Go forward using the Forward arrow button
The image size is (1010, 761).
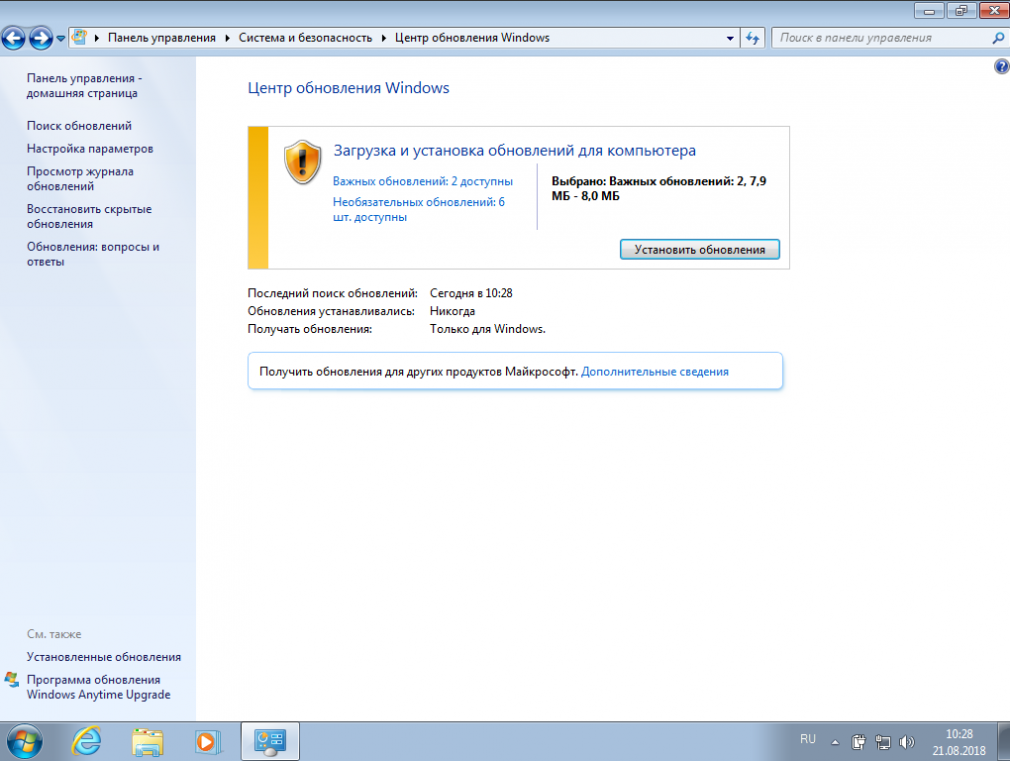[41, 38]
